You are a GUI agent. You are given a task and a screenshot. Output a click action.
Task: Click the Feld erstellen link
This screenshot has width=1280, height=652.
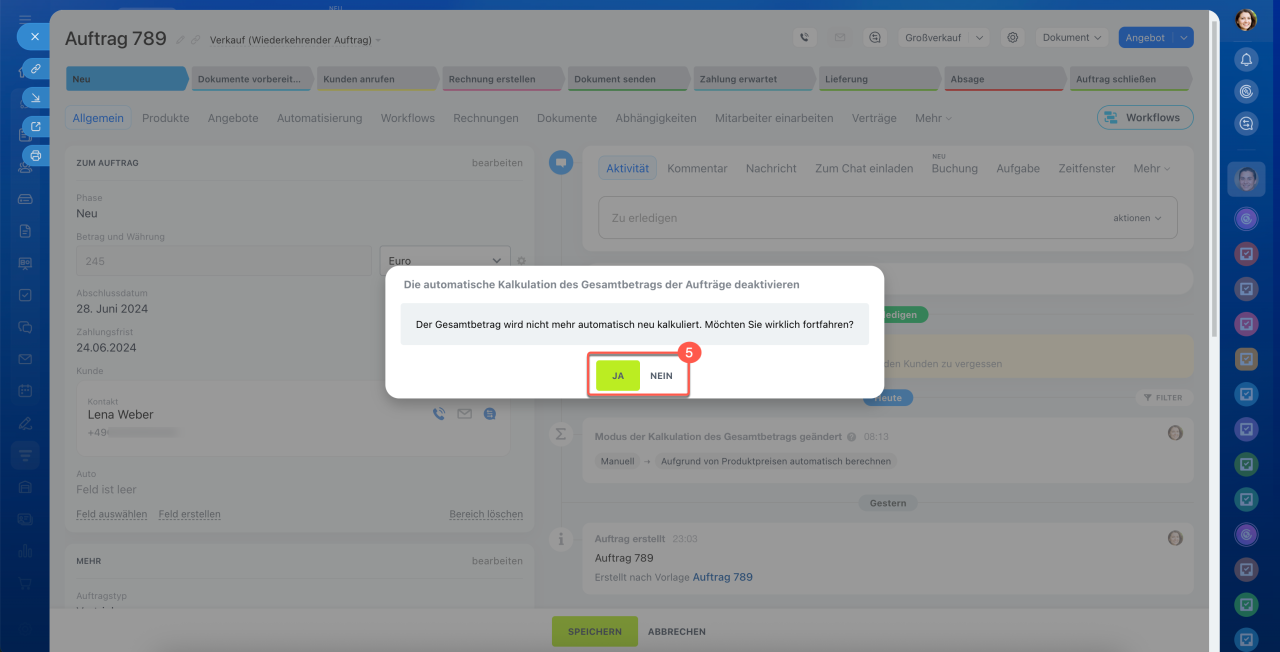190,514
